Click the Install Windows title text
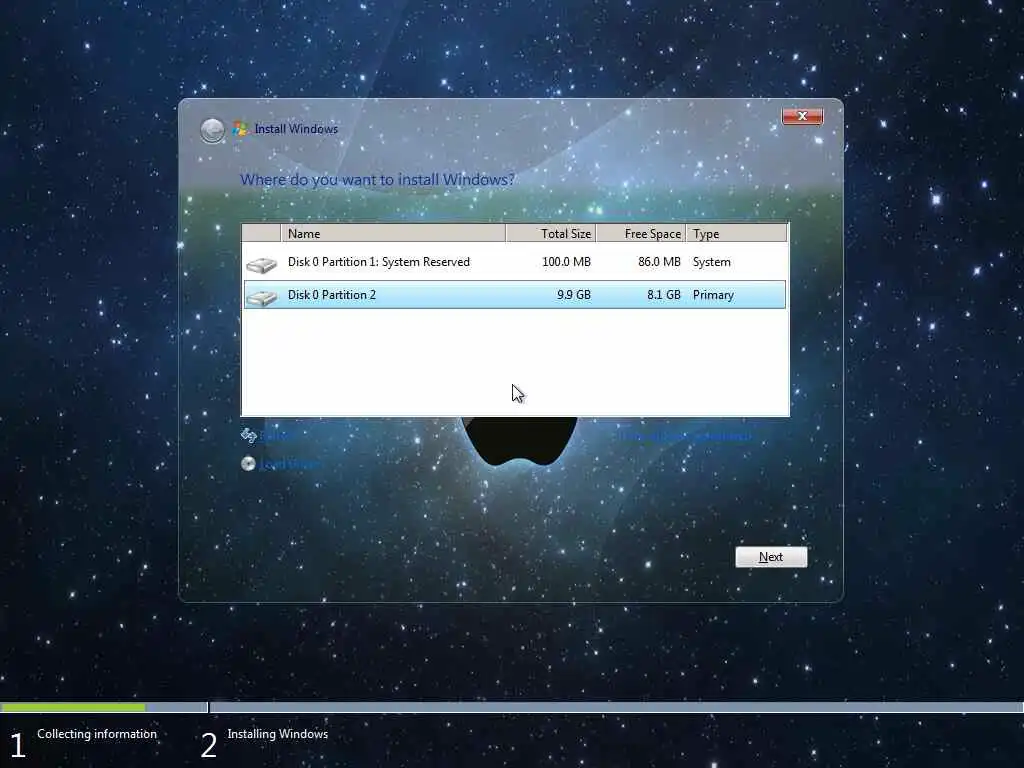The height and width of the screenshot is (768, 1024). tap(296, 129)
